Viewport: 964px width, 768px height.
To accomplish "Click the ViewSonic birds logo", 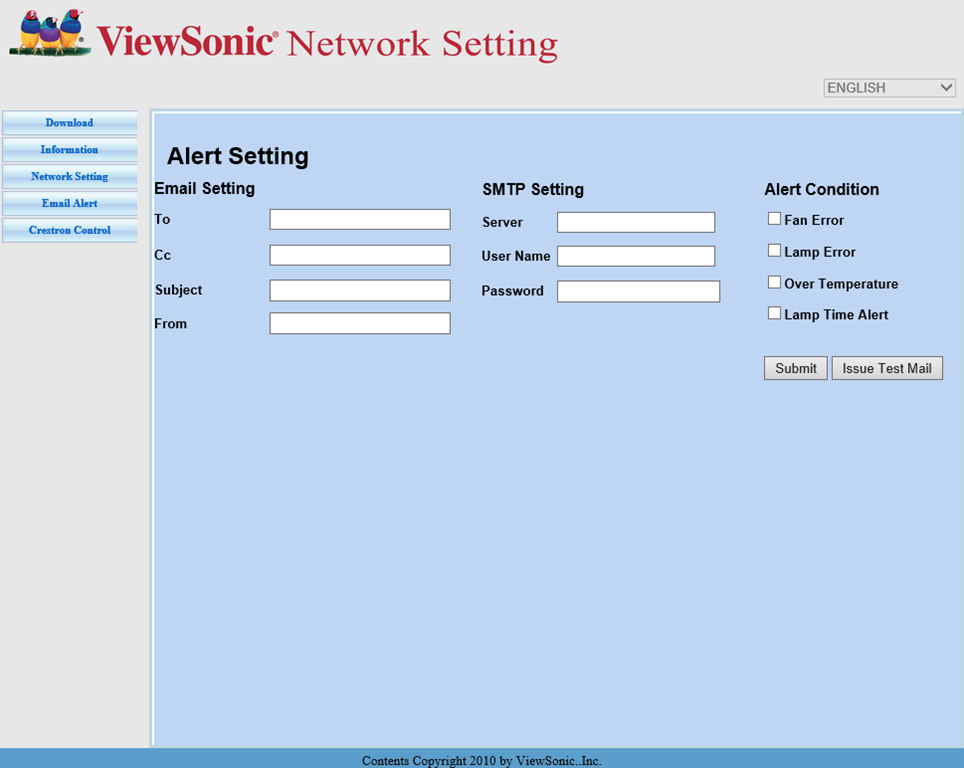I will [x=50, y=33].
